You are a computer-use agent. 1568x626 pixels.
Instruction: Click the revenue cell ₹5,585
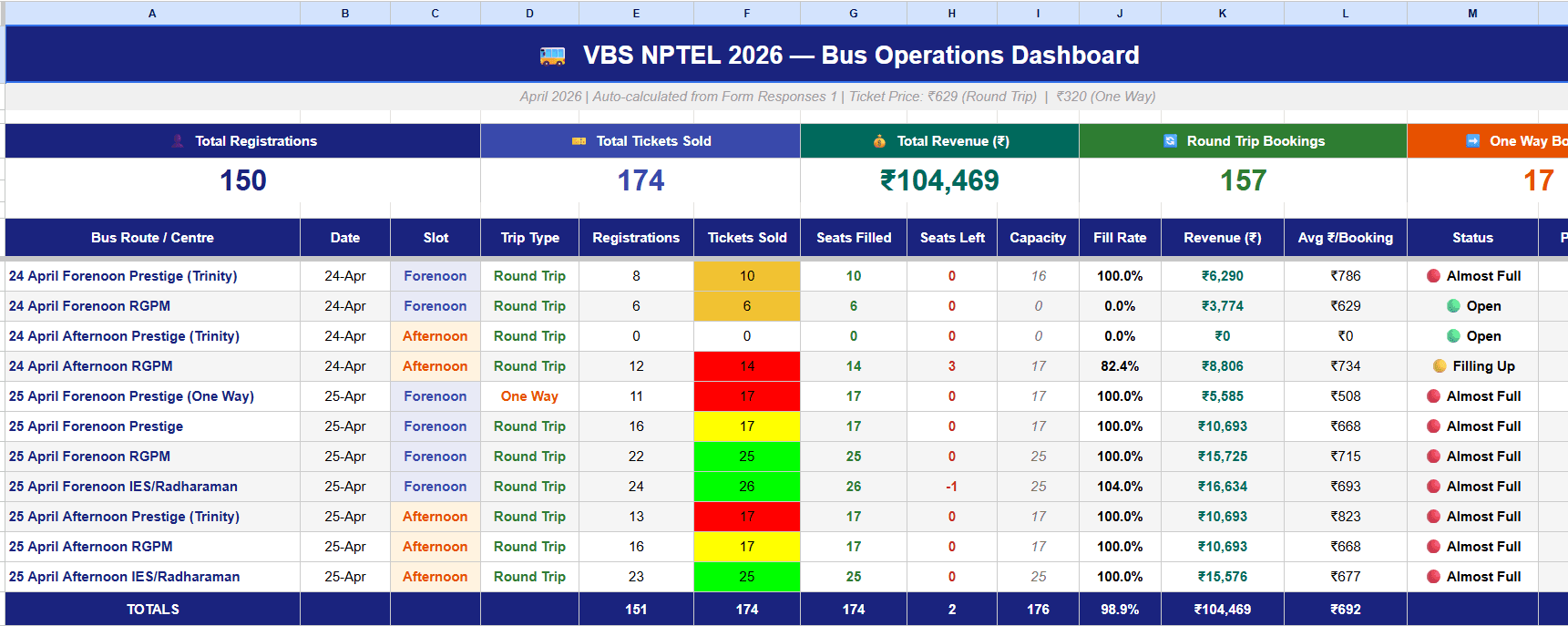[x=1223, y=396]
